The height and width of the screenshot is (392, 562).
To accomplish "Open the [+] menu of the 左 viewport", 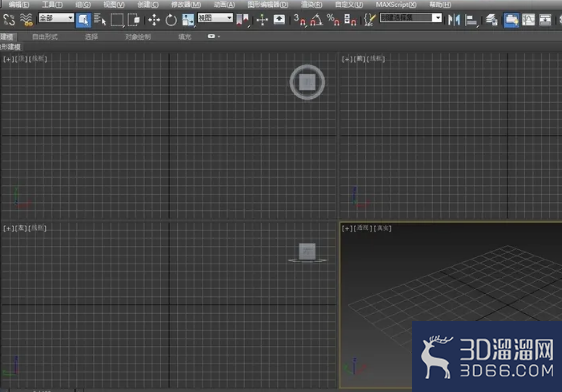I will (x=8, y=228).
